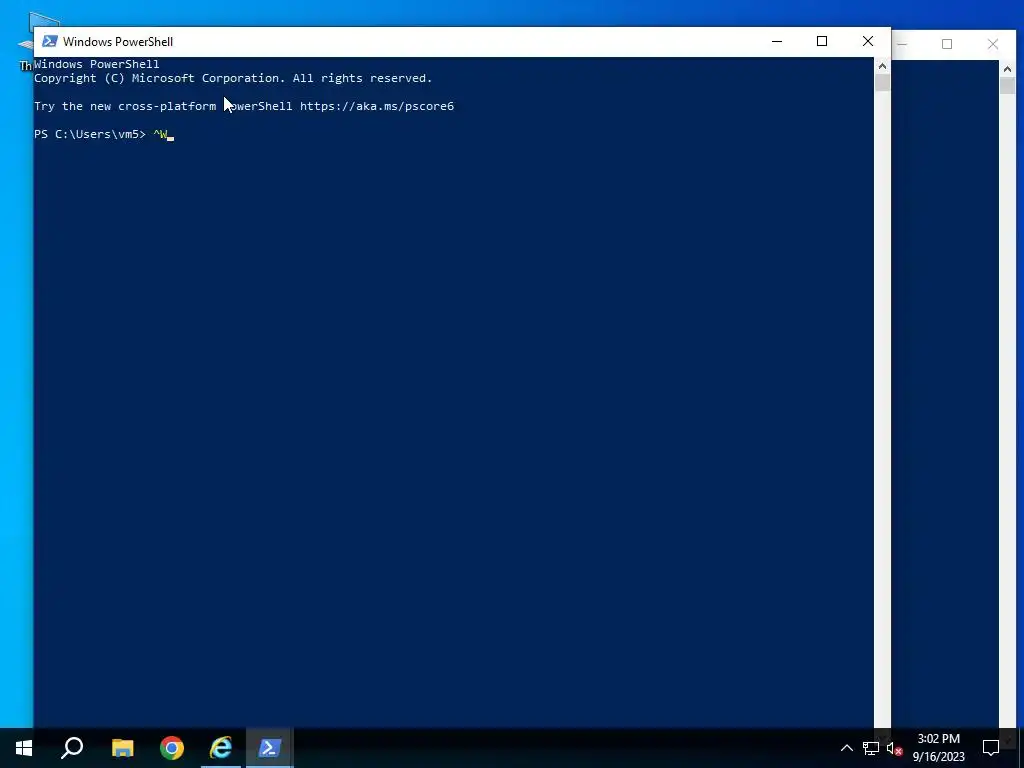Click the Try the new cross-platform PowerShell line

pyautogui.click(x=244, y=106)
